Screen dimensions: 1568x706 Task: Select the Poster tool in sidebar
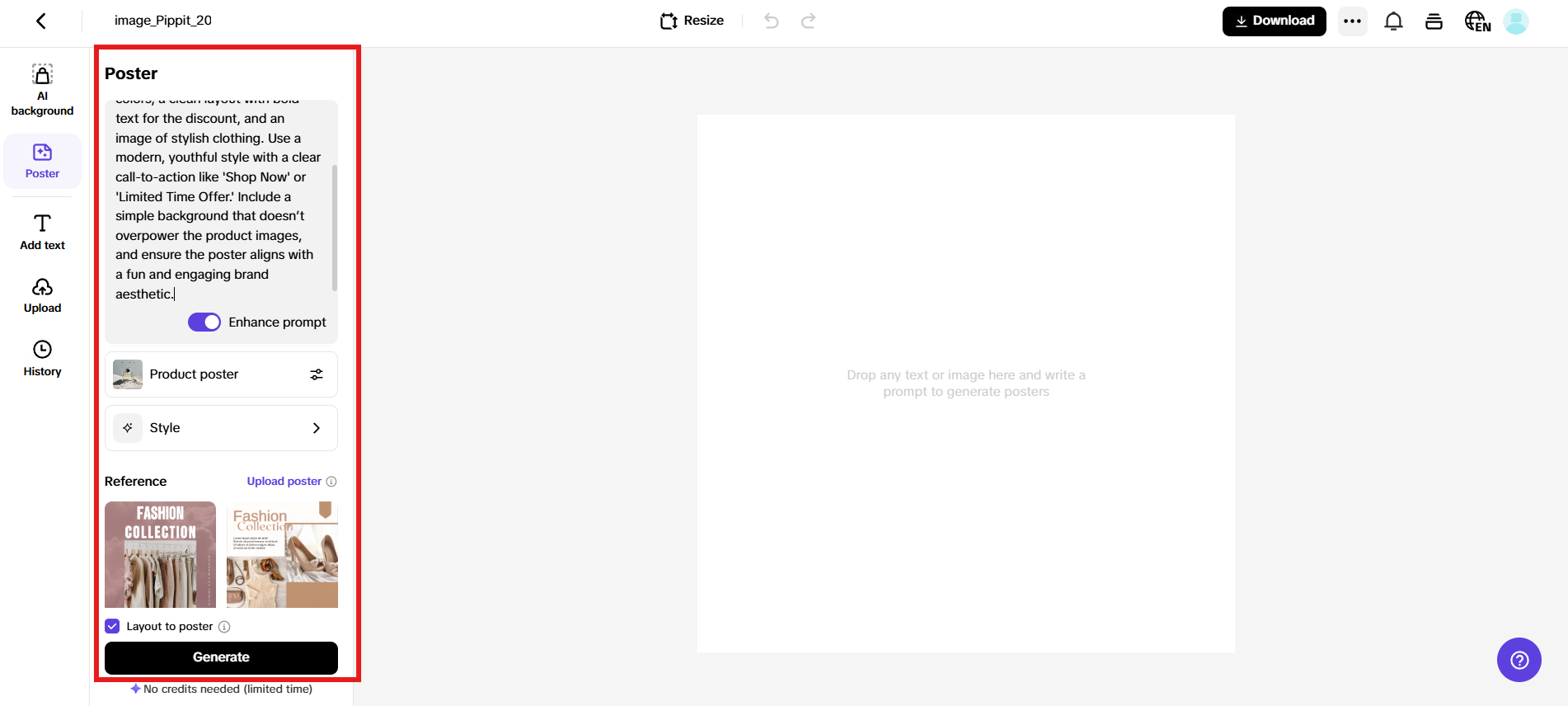coord(42,161)
